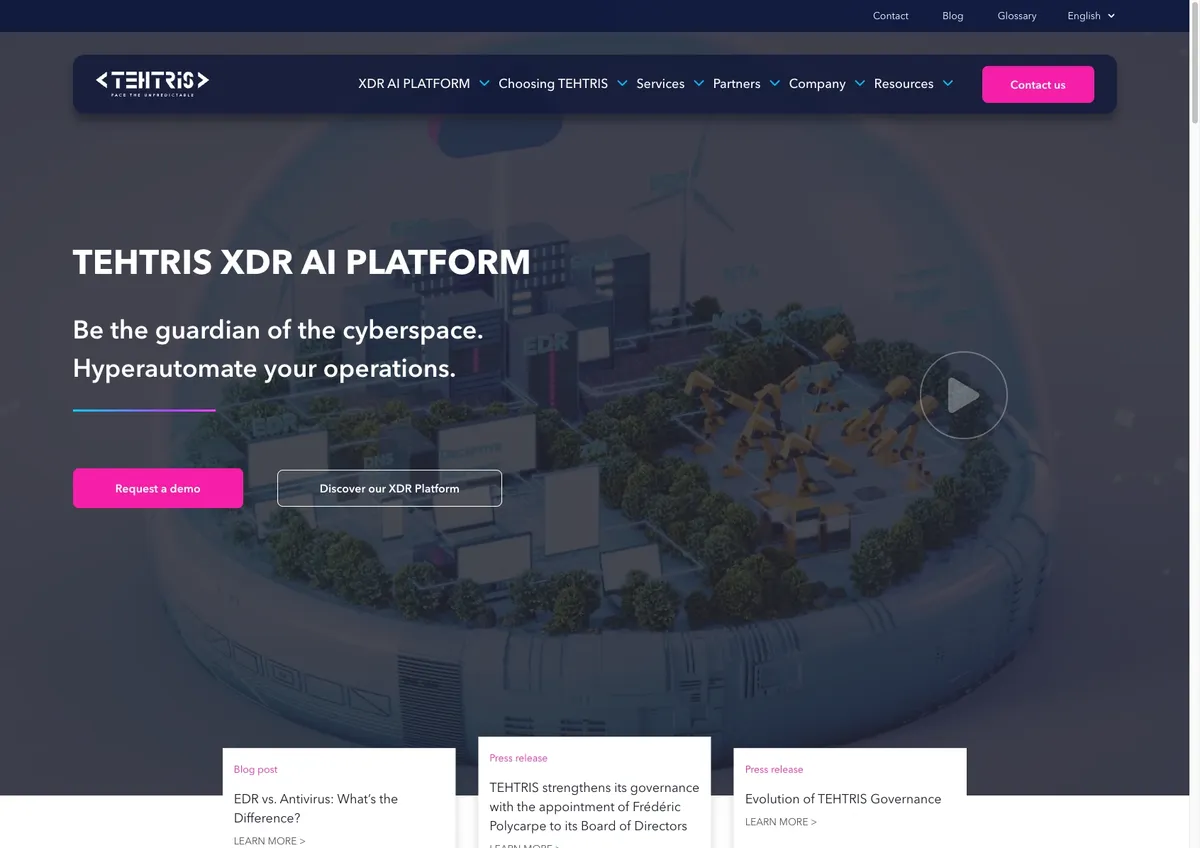Click 'Be the guardian of the cyberspace.' text

pos(278,330)
